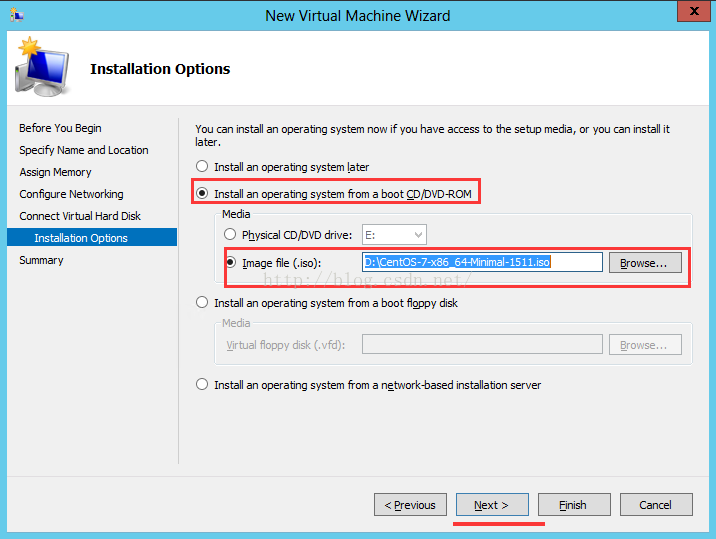Go back with the Previous button

[x=410, y=505]
